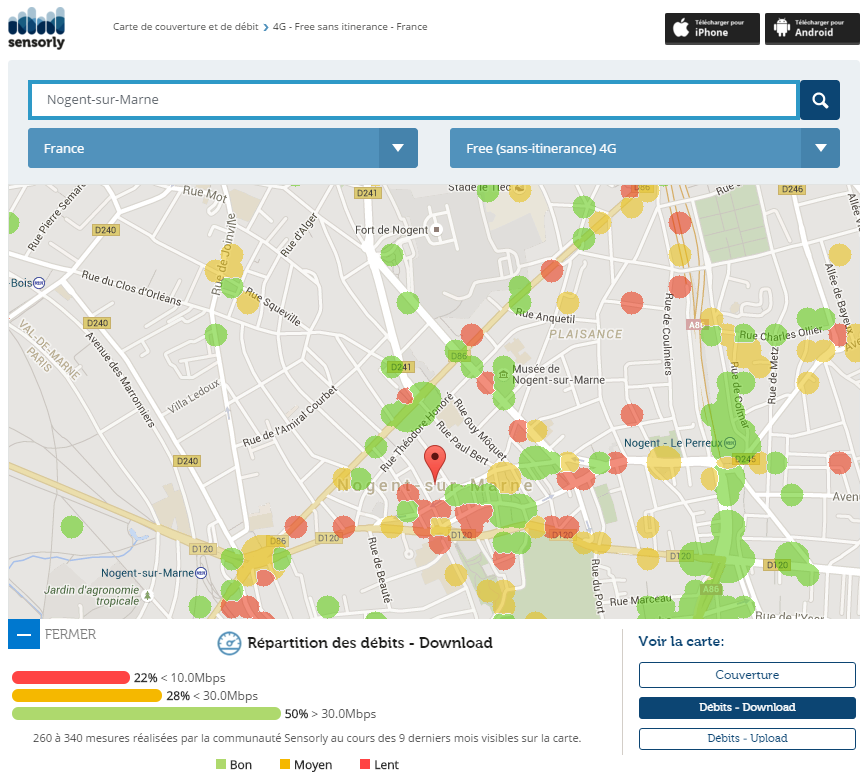Click the red location pin marker

[434, 463]
